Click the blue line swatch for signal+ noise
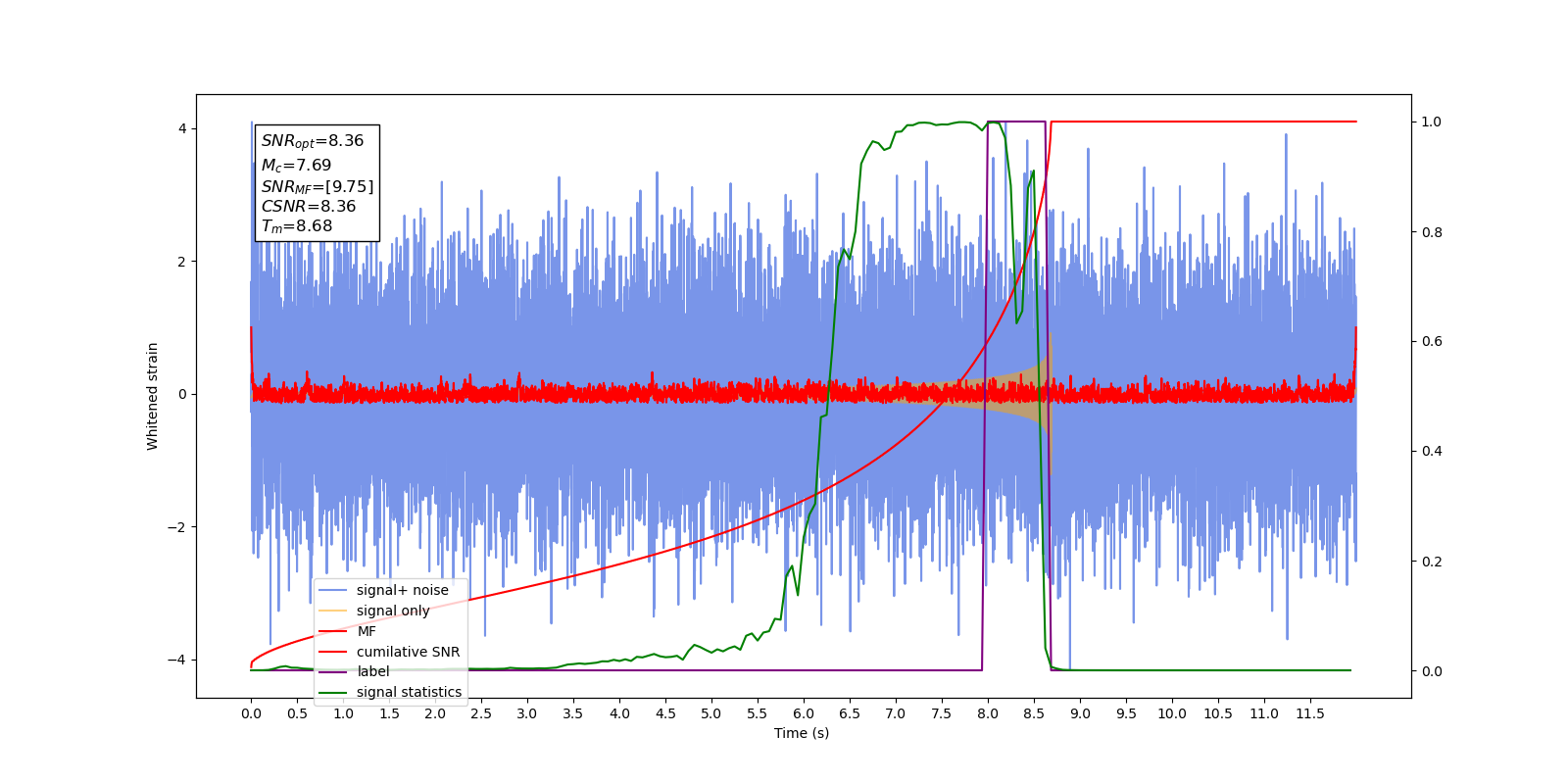The image size is (1568, 784). pyautogui.click(x=334, y=590)
